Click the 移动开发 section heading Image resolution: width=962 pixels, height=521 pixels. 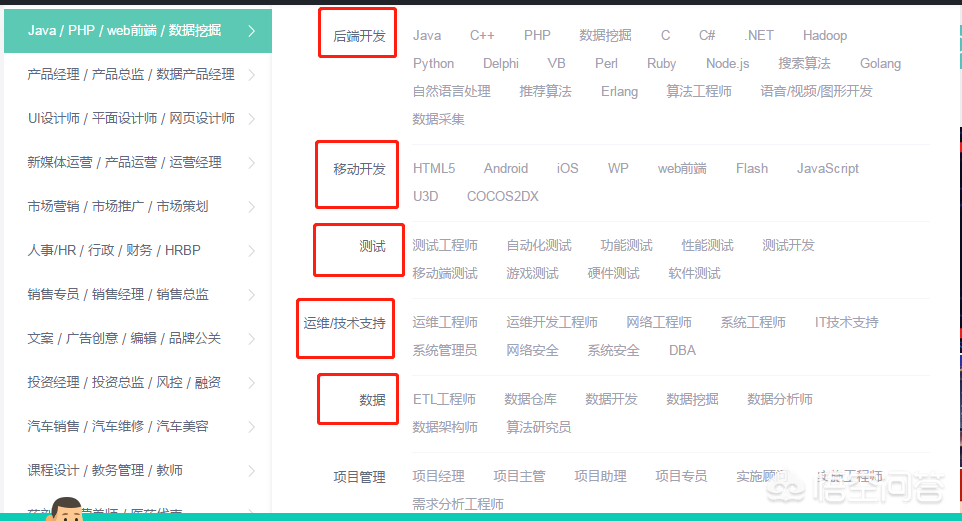point(359,169)
